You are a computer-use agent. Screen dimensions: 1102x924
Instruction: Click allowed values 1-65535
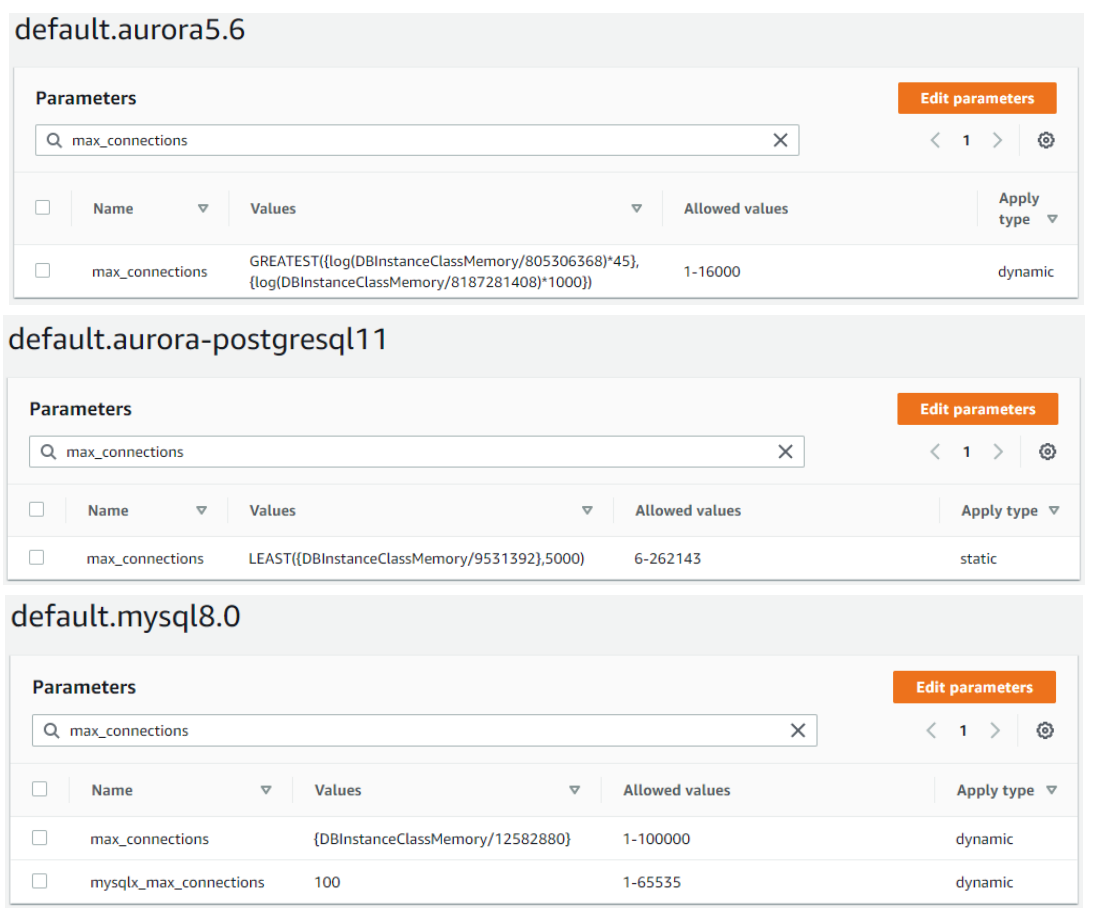point(652,883)
